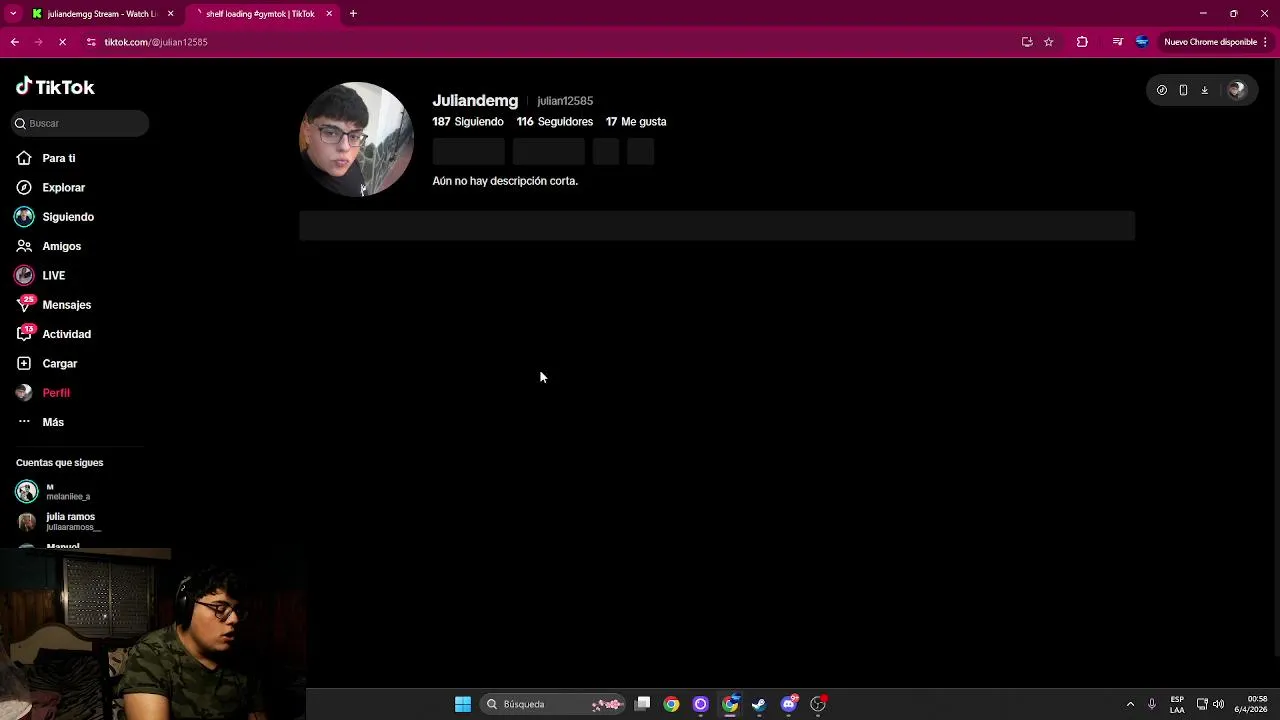1280x720 pixels.
Task: Close the shelf loading TikTok tab
Action: click(x=329, y=14)
